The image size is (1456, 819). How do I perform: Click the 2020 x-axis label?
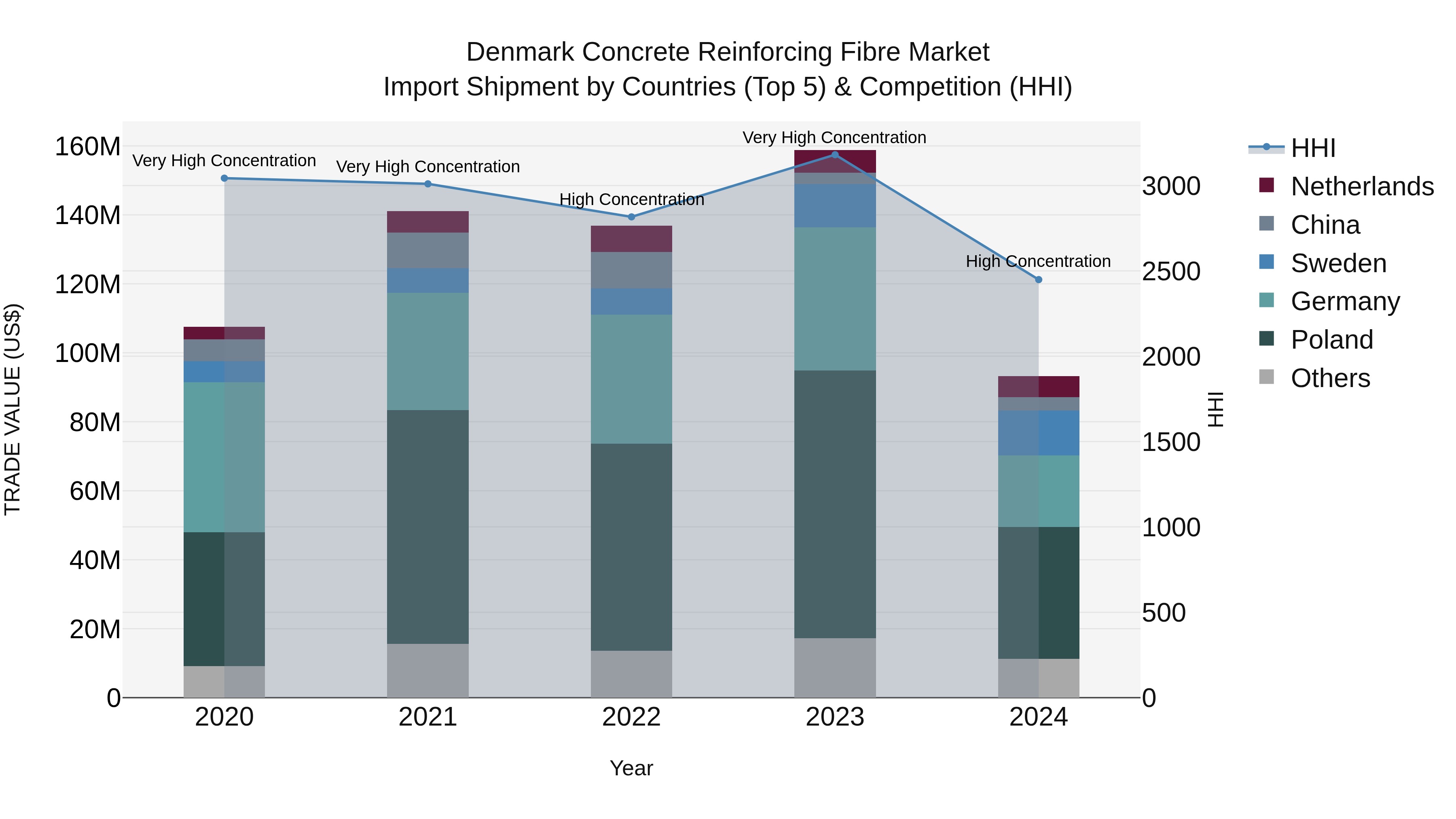point(224,717)
